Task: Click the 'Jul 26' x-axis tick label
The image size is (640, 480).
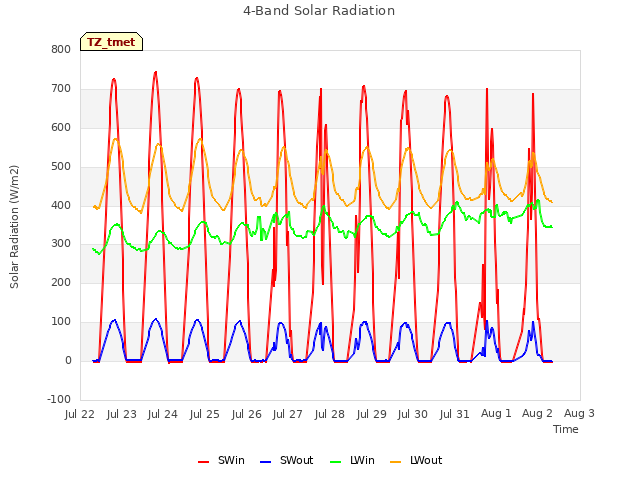Action: click(246, 414)
